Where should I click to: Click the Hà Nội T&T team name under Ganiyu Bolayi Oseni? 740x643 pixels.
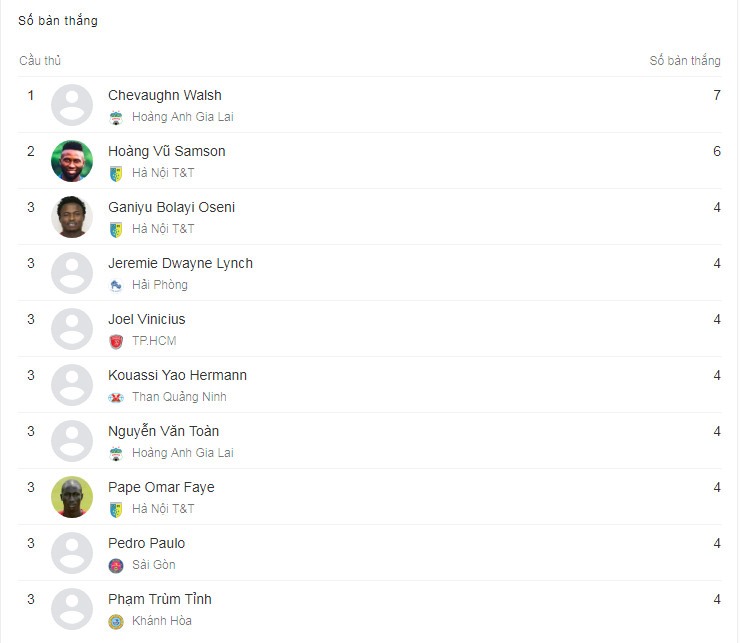[163, 229]
